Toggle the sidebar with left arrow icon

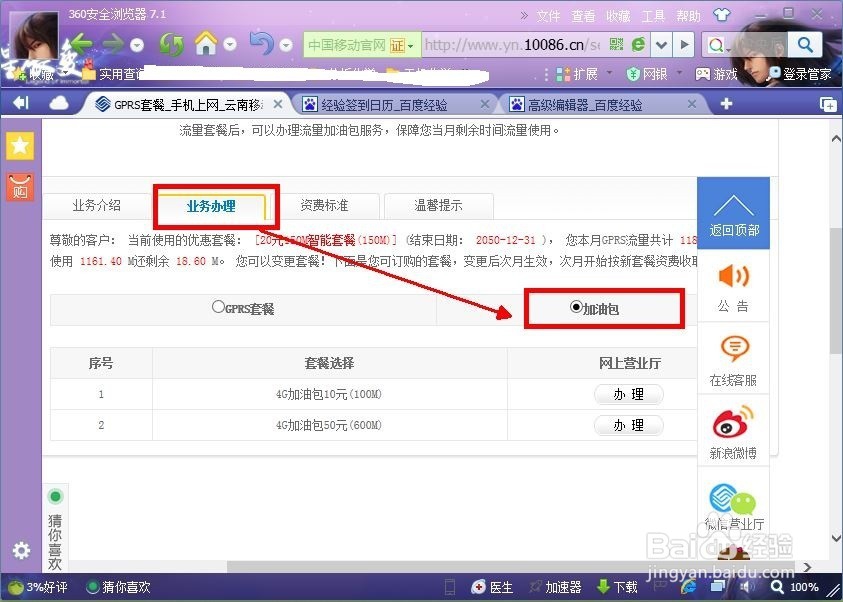click(21, 103)
